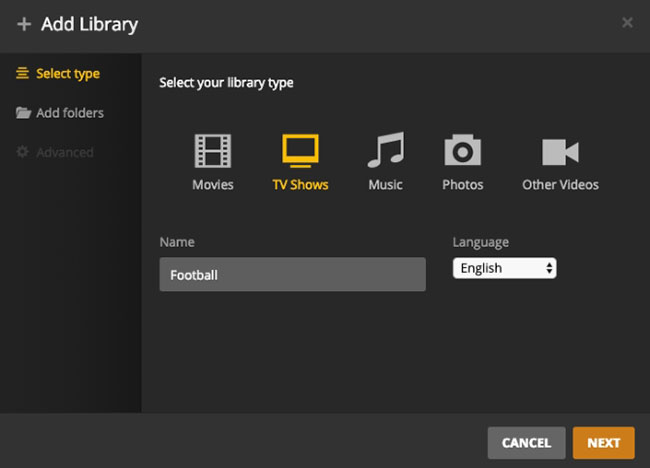Choose the Other Videos camcorder icon

(x=560, y=151)
